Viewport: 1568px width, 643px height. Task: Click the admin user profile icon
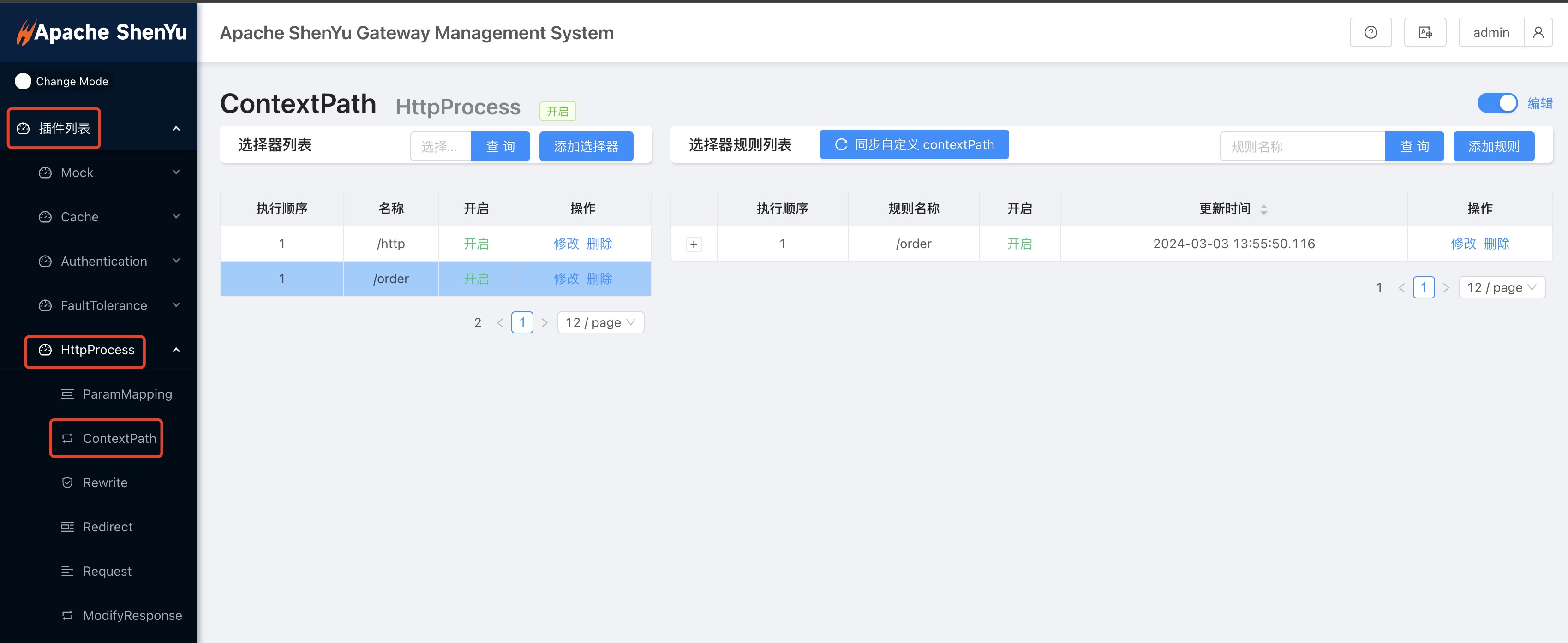(x=1538, y=33)
